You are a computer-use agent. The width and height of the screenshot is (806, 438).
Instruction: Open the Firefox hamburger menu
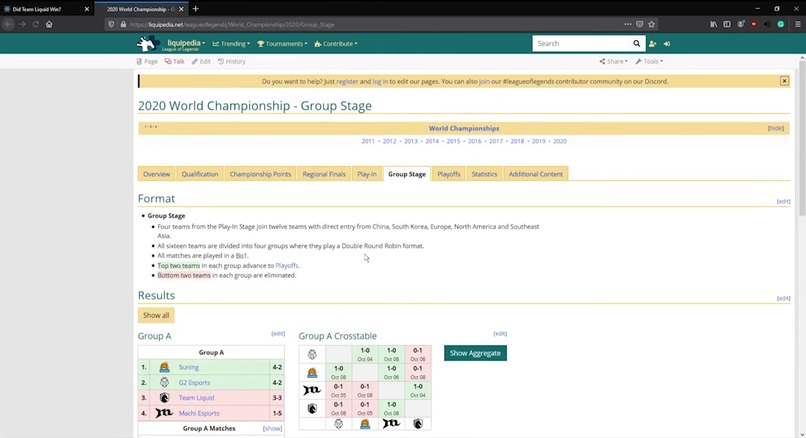[798, 24]
